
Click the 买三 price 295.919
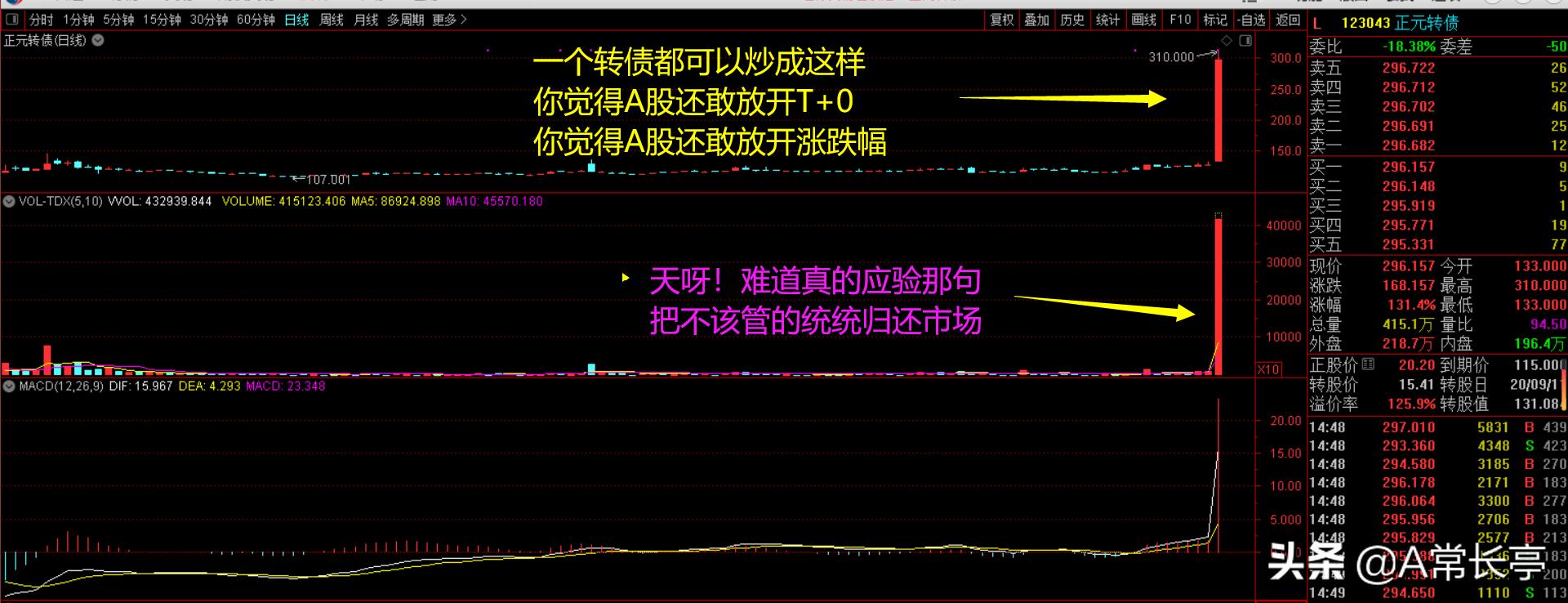coord(1408,205)
